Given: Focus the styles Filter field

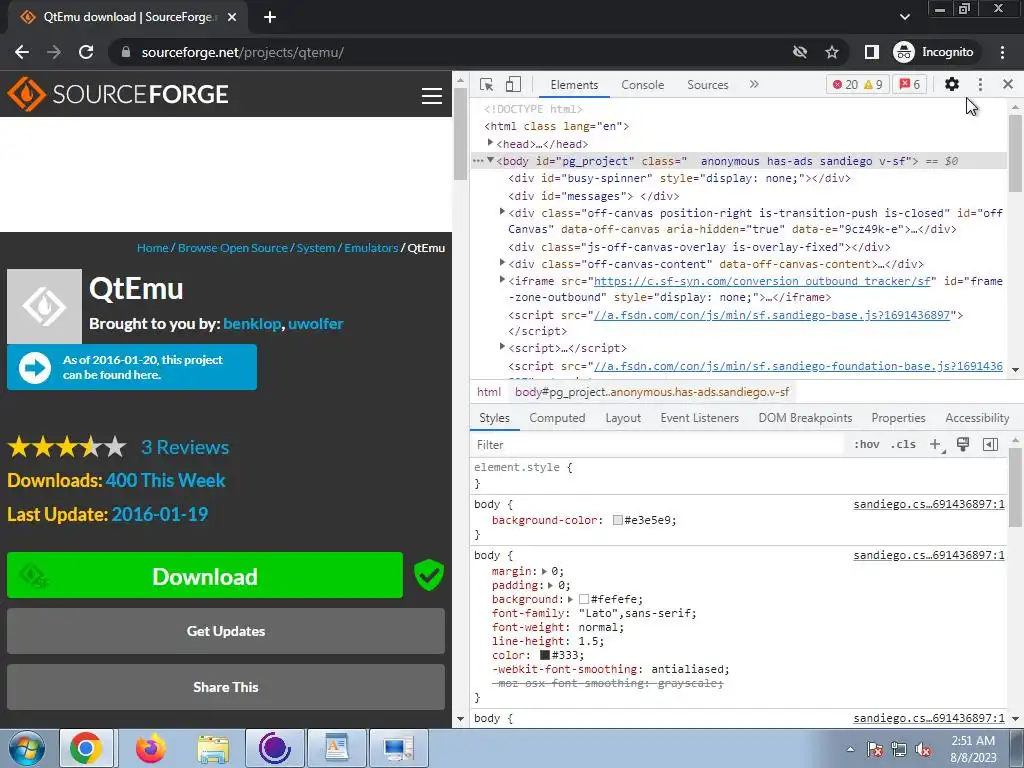Looking at the screenshot, I should (658, 445).
